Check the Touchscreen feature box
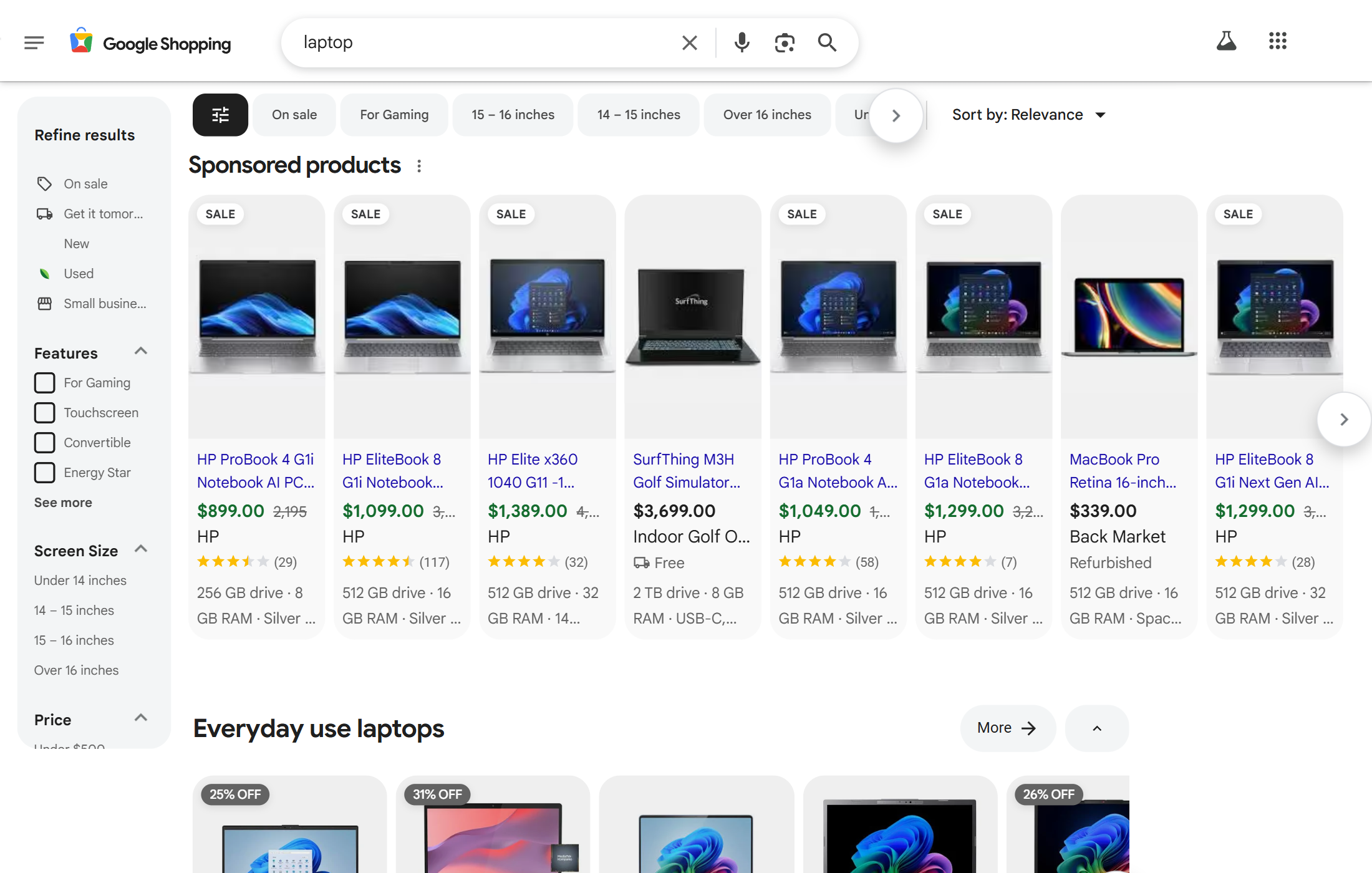This screenshot has width=1372, height=873. pyautogui.click(x=45, y=413)
